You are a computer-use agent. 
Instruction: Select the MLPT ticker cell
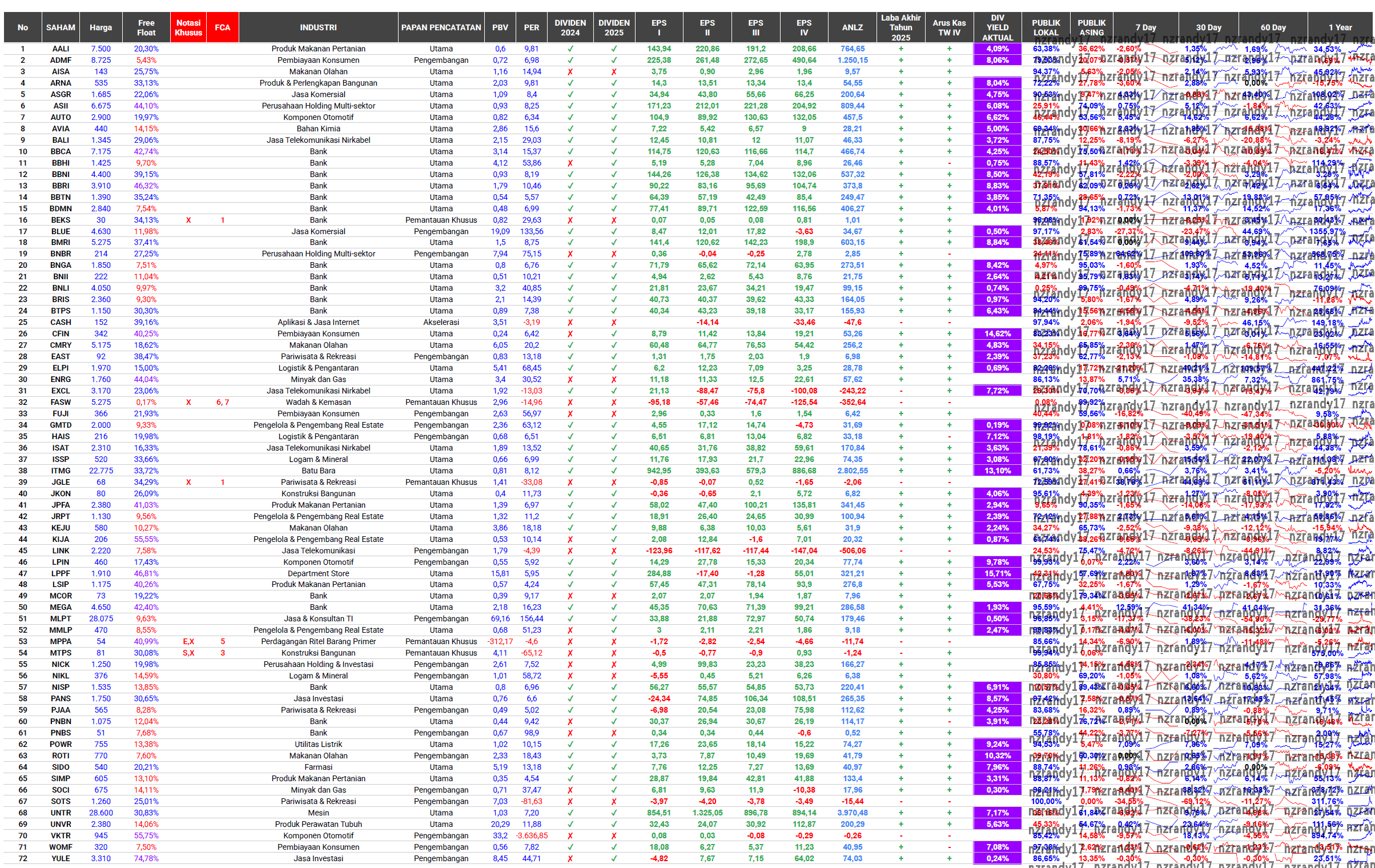[61, 618]
